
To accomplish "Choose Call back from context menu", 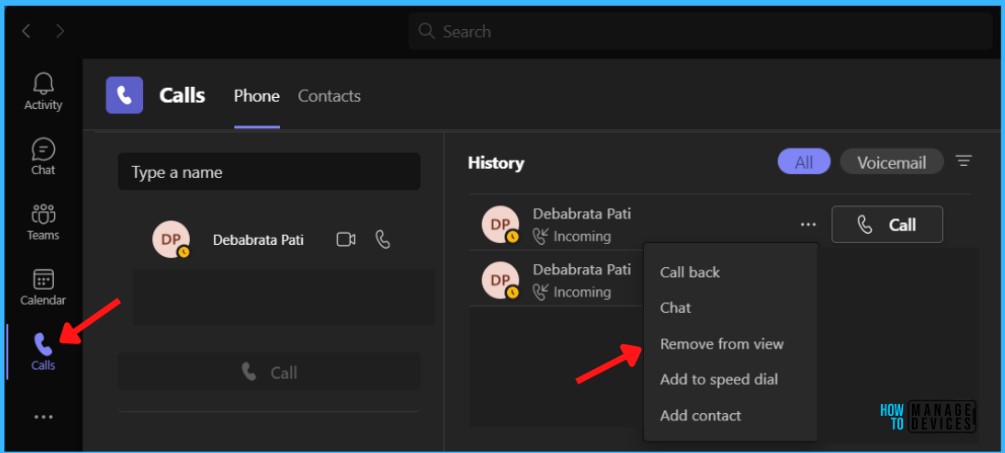I will pos(690,272).
